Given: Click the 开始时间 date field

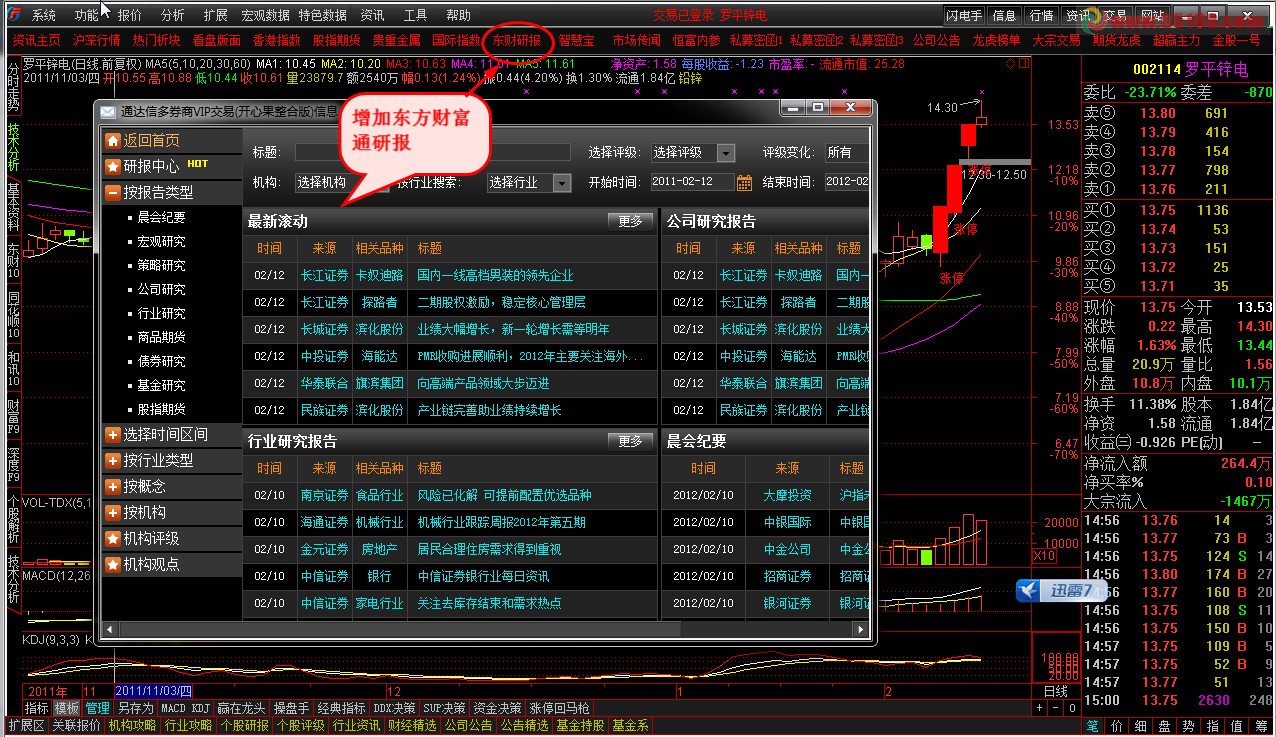Looking at the screenshot, I should click(691, 182).
